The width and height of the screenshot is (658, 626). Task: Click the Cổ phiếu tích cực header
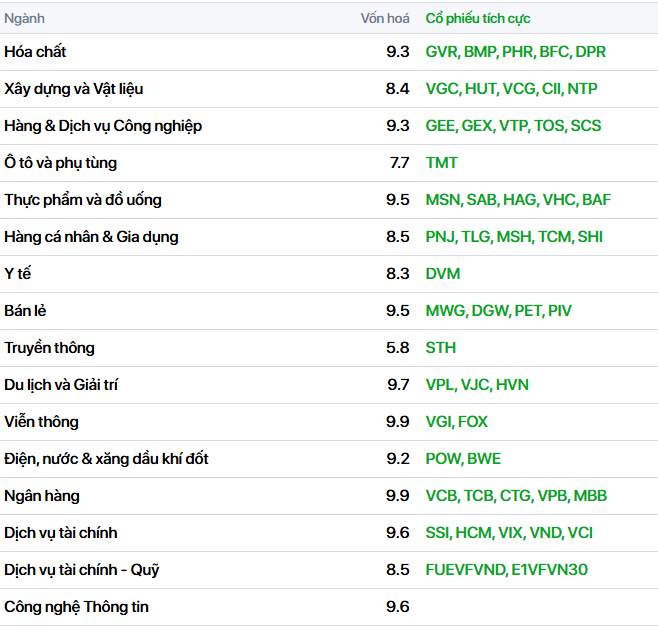pos(478,18)
